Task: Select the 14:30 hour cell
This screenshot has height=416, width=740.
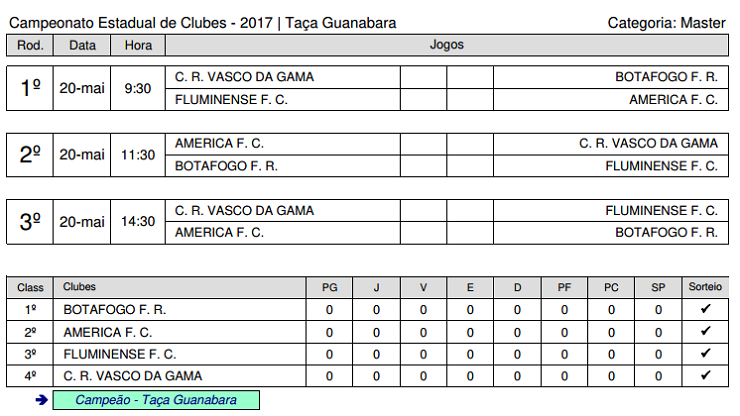Action: tap(138, 222)
